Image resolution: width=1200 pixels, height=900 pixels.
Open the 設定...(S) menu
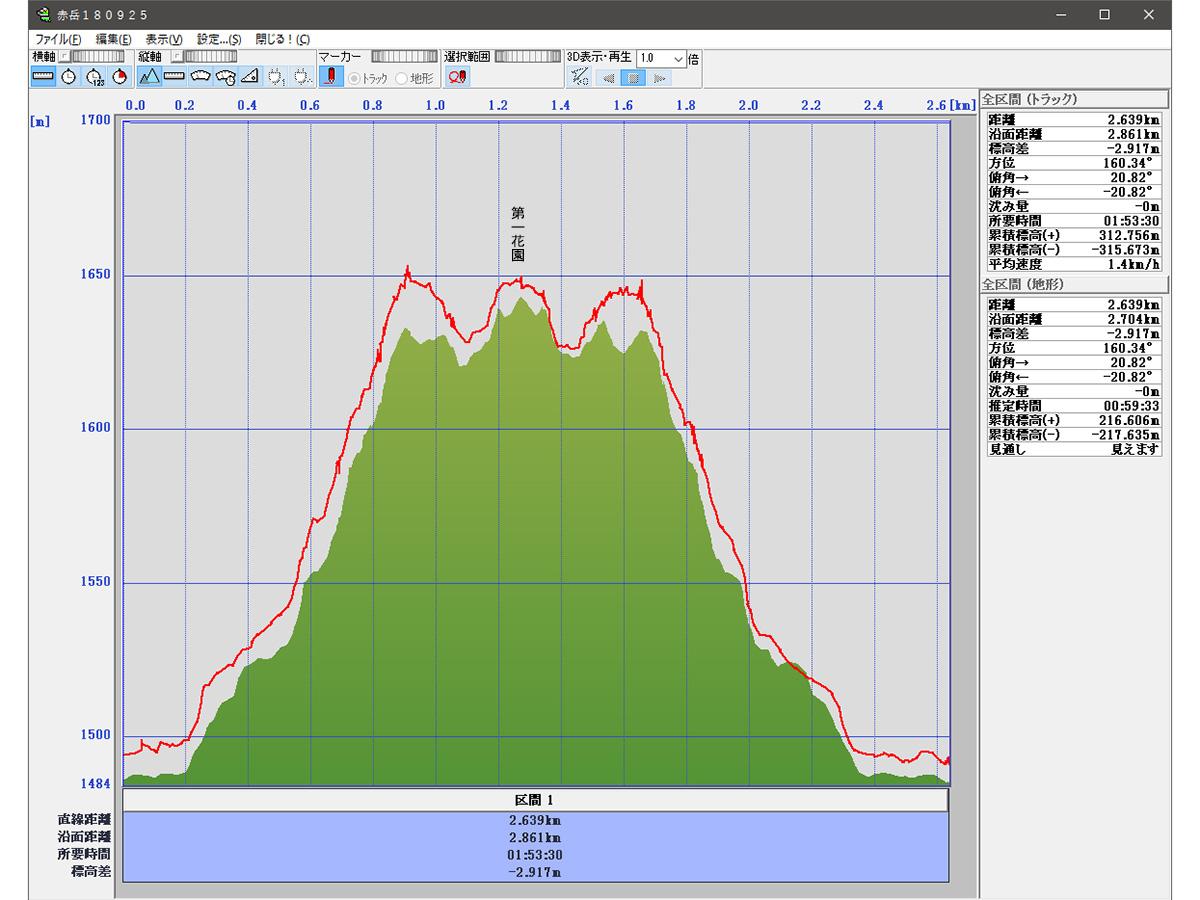point(219,39)
